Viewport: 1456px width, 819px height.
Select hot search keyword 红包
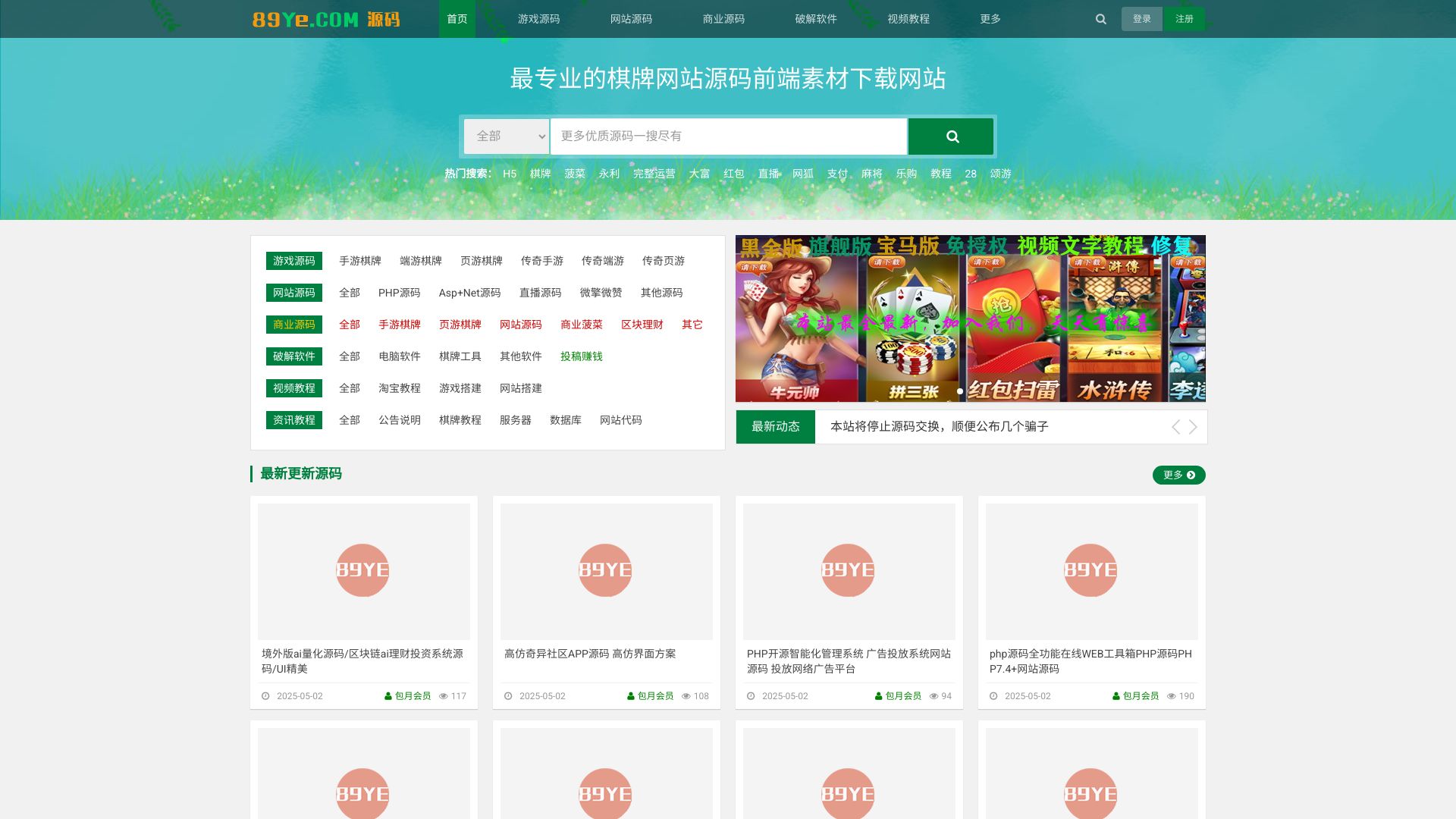click(734, 174)
